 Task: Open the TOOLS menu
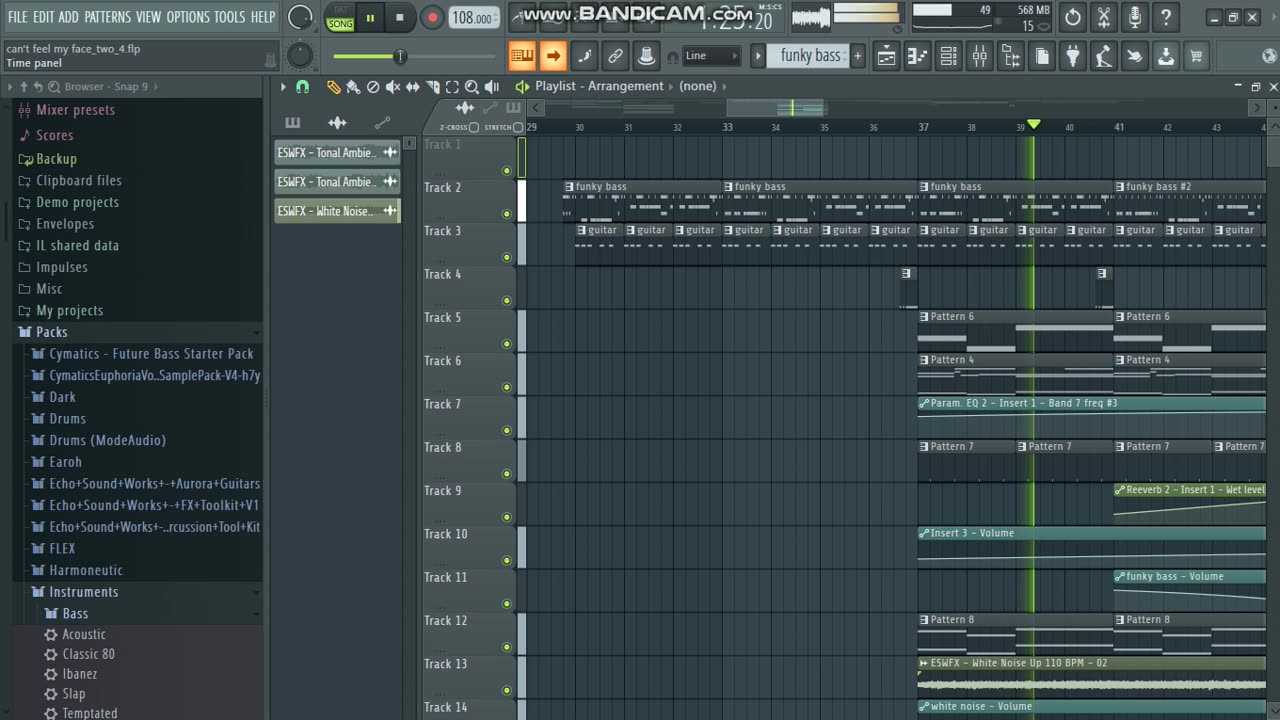point(229,17)
